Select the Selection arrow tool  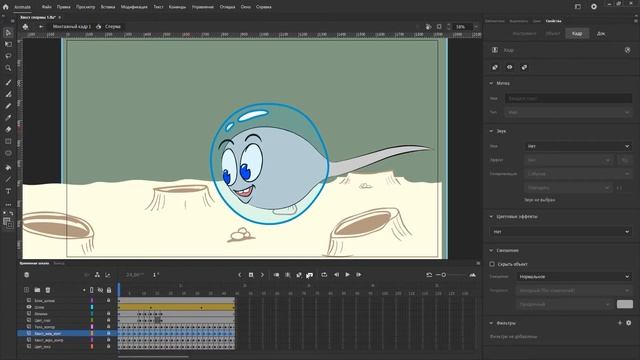[x=8, y=33]
